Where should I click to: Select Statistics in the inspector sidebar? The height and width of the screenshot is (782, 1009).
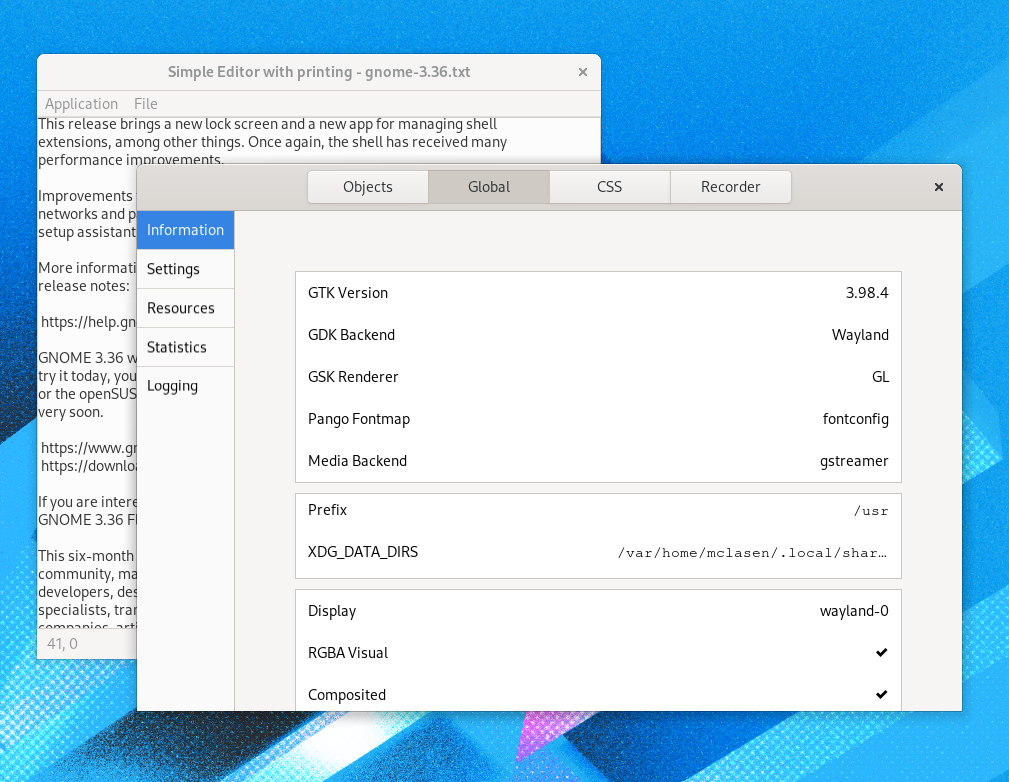(x=185, y=347)
